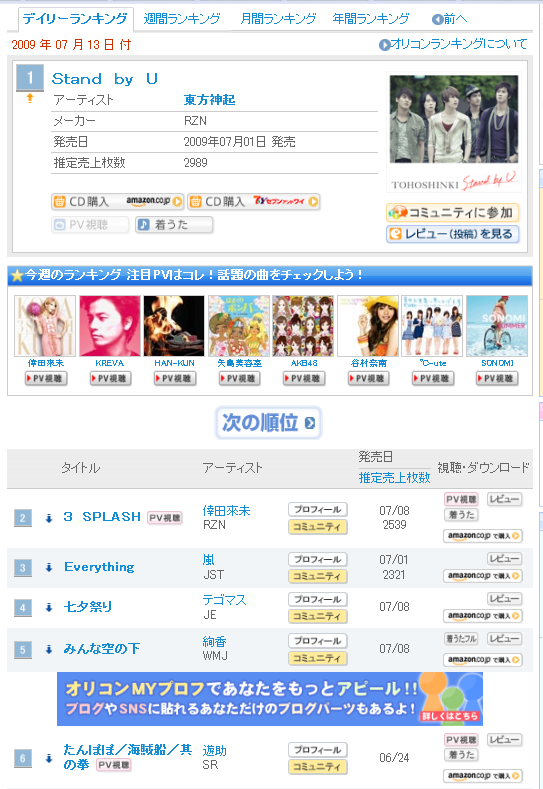Screen dimensions: 543x789
Task: Open プロフィール for 遊助
Action: 318,750
